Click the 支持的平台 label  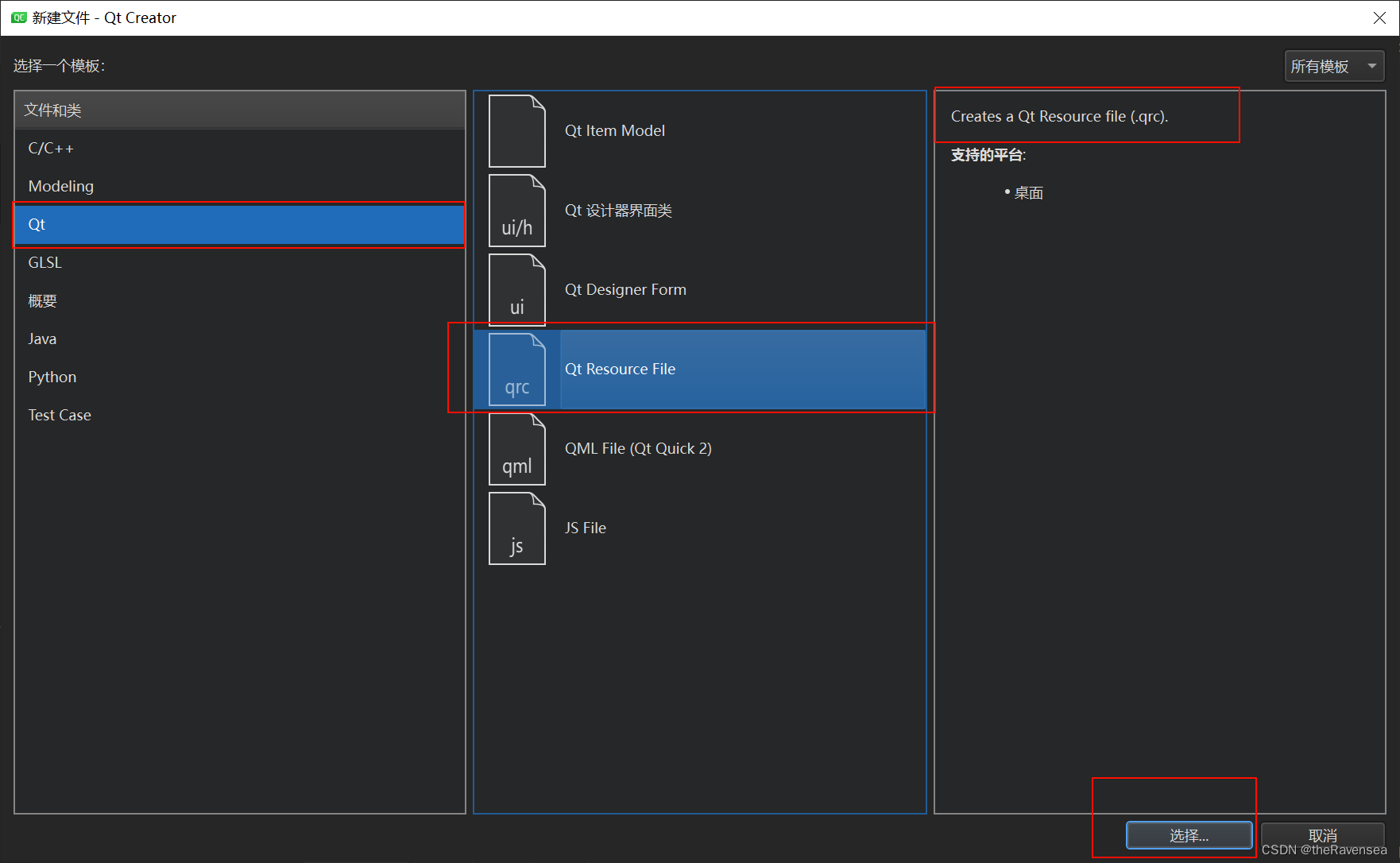click(988, 155)
